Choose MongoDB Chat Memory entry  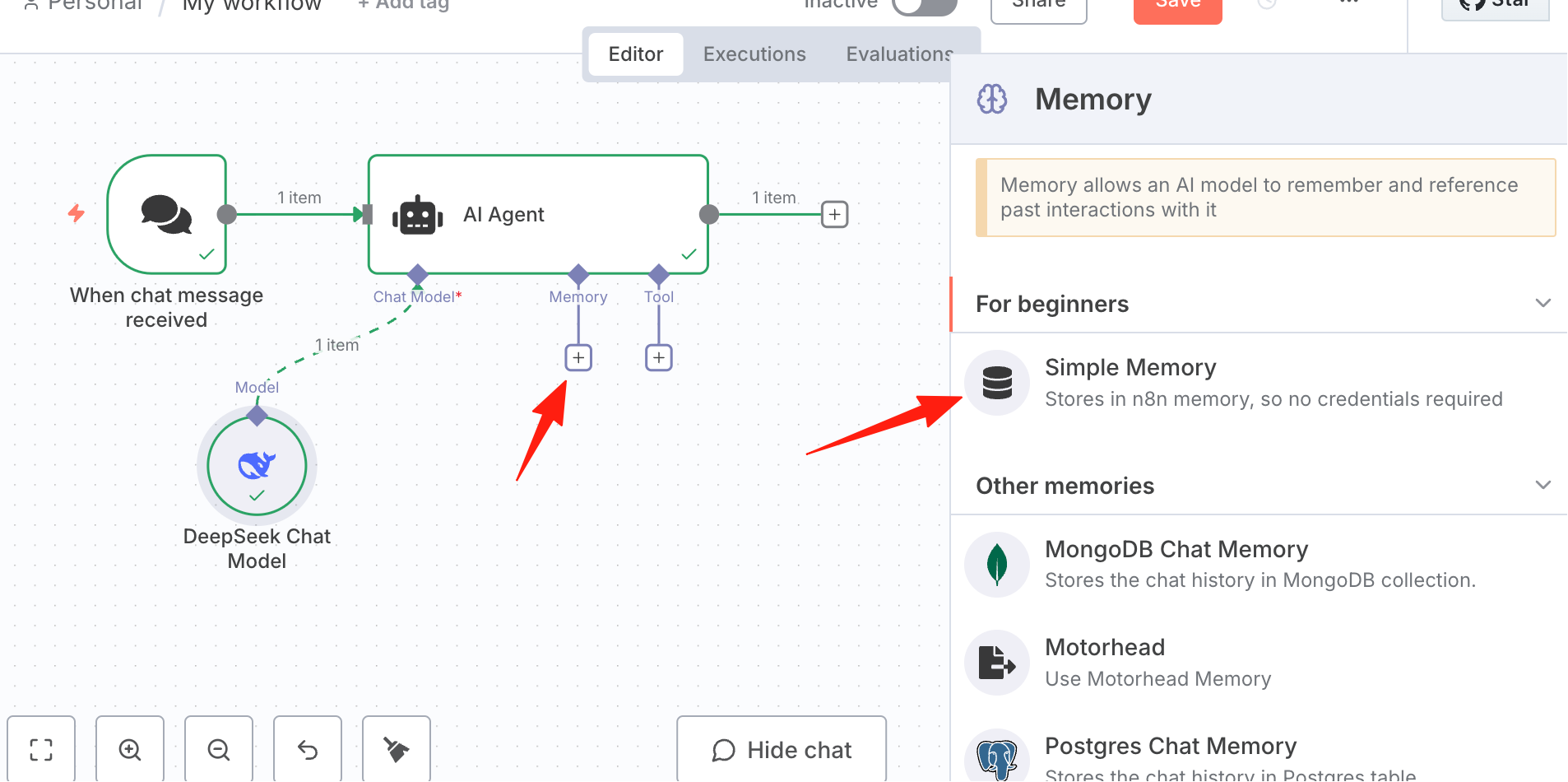coord(1259,565)
